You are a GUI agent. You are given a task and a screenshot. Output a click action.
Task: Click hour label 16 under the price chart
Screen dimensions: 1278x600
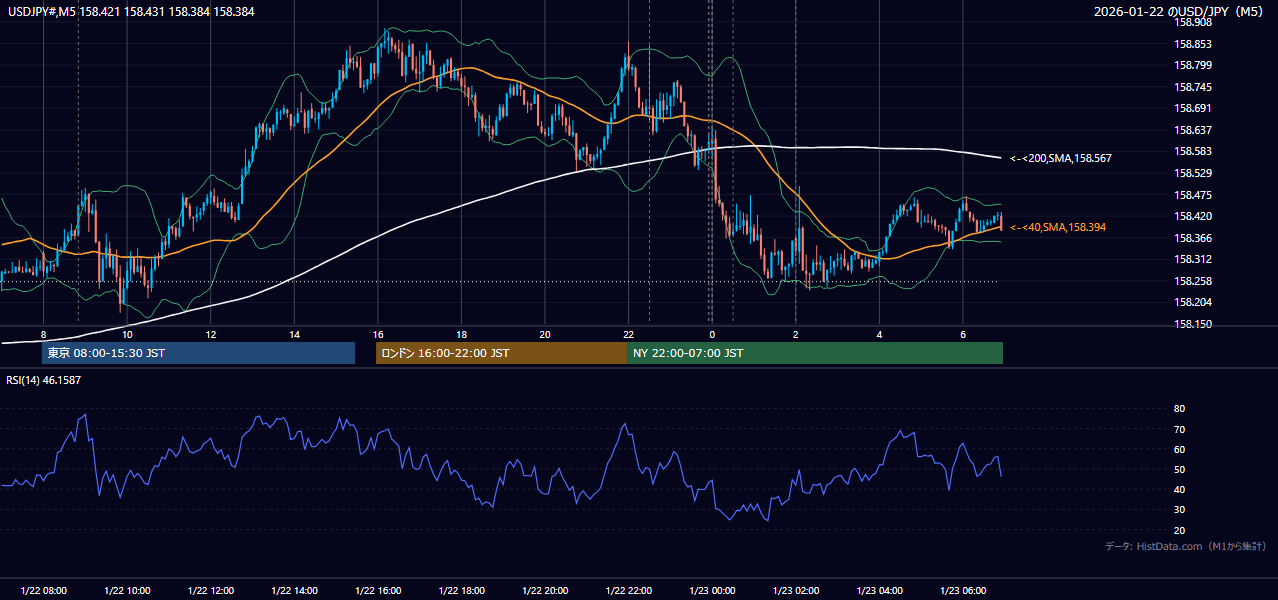[x=378, y=334]
